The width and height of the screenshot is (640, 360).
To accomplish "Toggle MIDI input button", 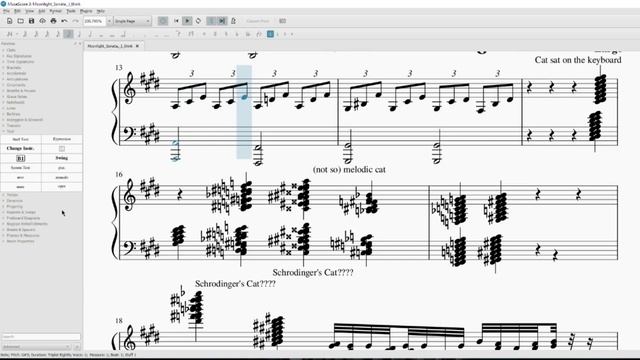I will pyautogui.click(x=163, y=21).
